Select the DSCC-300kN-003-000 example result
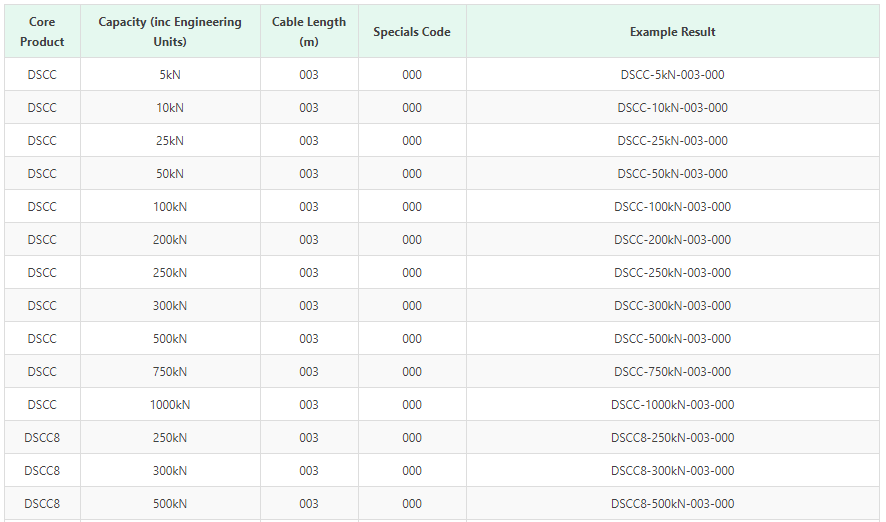This screenshot has height=522, width=886. [x=672, y=306]
